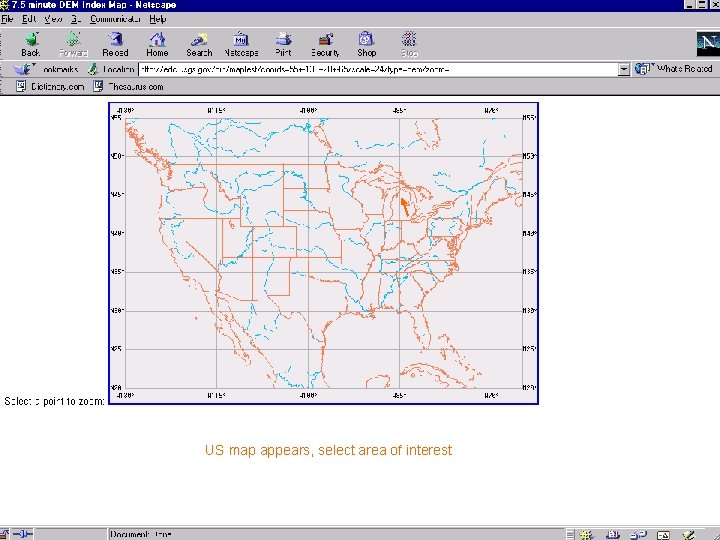Screen dimensions: 720x540
Task: Click the Location URL field
Action: click(x=378, y=70)
